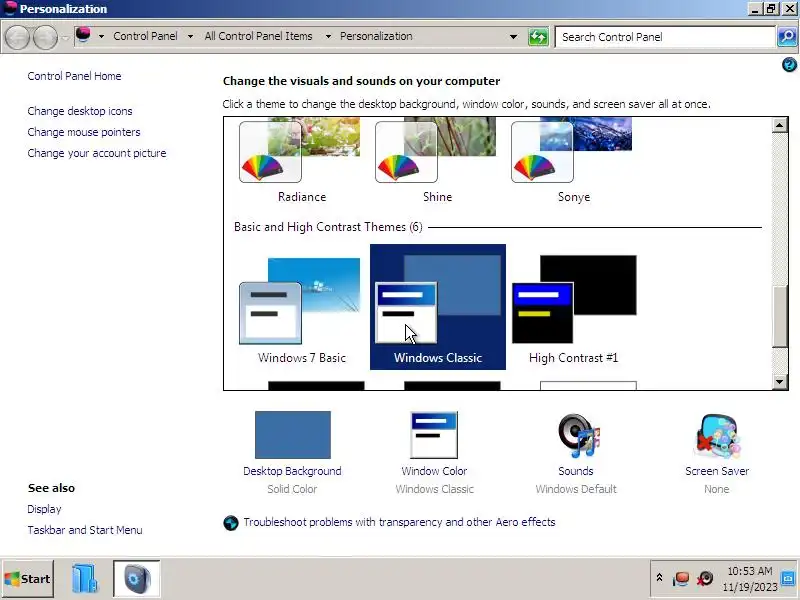Image resolution: width=800 pixels, height=600 pixels.
Task: Open Change desktop icons link
Action: (x=80, y=111)
